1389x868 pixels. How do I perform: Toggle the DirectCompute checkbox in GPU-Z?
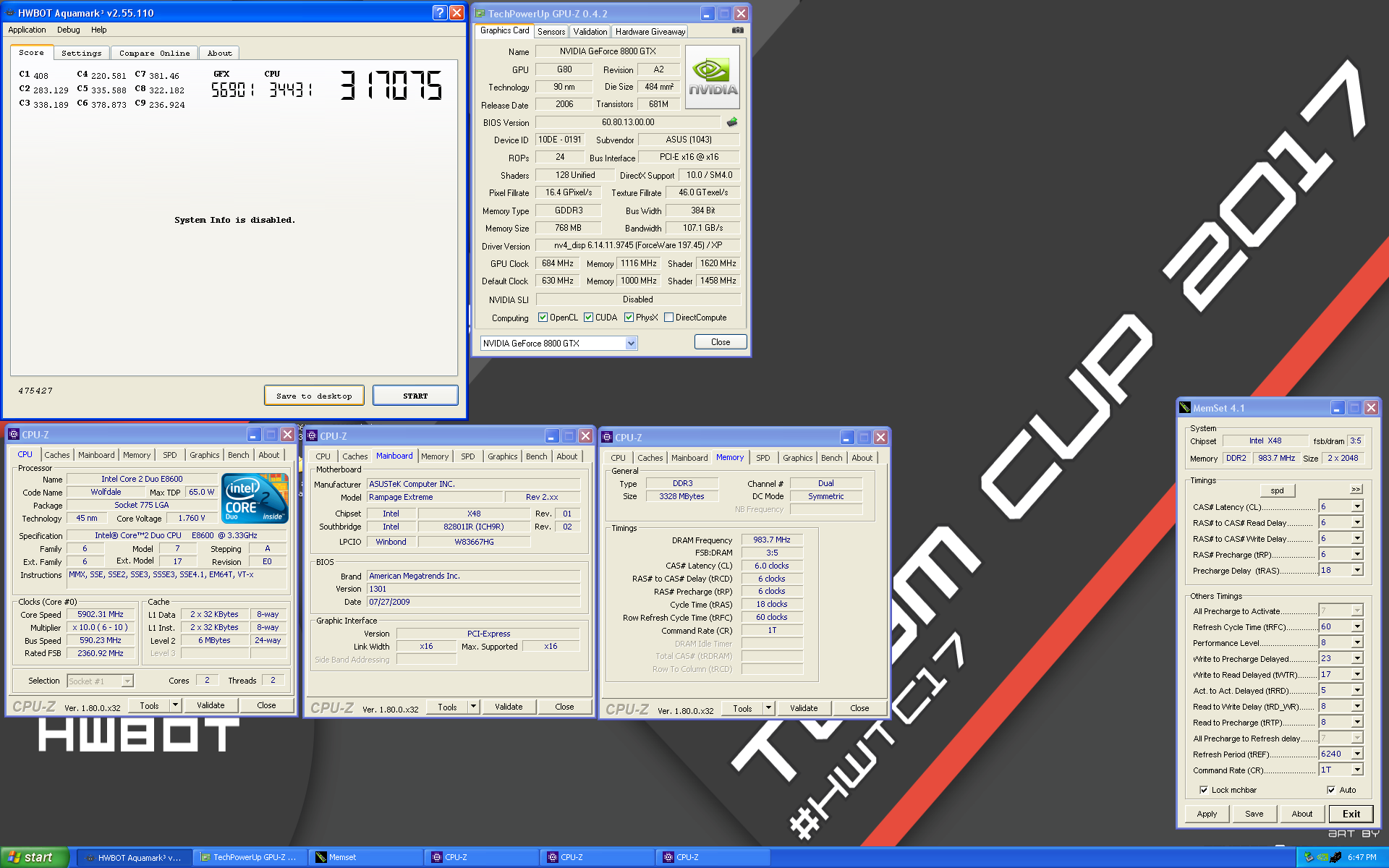[x=669, y=318]
